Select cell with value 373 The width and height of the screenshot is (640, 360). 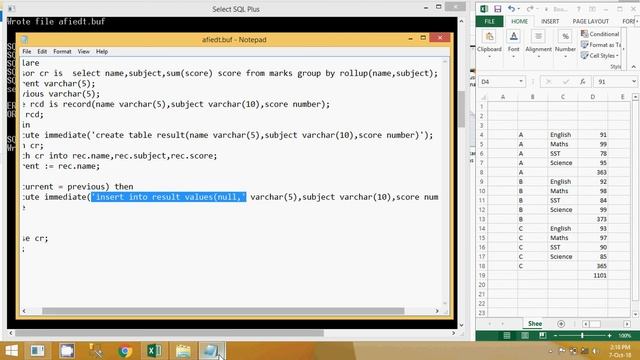pyautogui.click(x=593, y=219)
